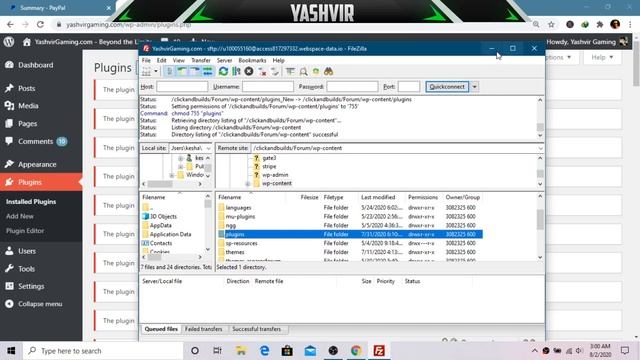Open Chrome from the Windows taskbar
Image resolution: width=640 pixels, height=360 pixels.
(x=356, y=351)
